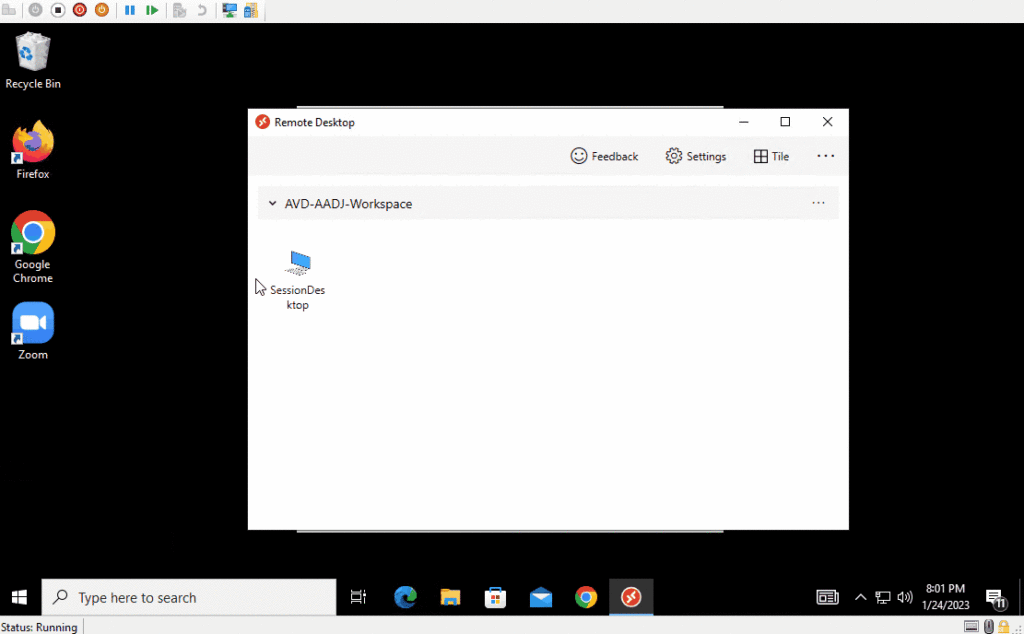Screen dimensions: 1024x634
Task: Open Remote Desktop toolbar overflow menu
Action: (x=825, y=156)
